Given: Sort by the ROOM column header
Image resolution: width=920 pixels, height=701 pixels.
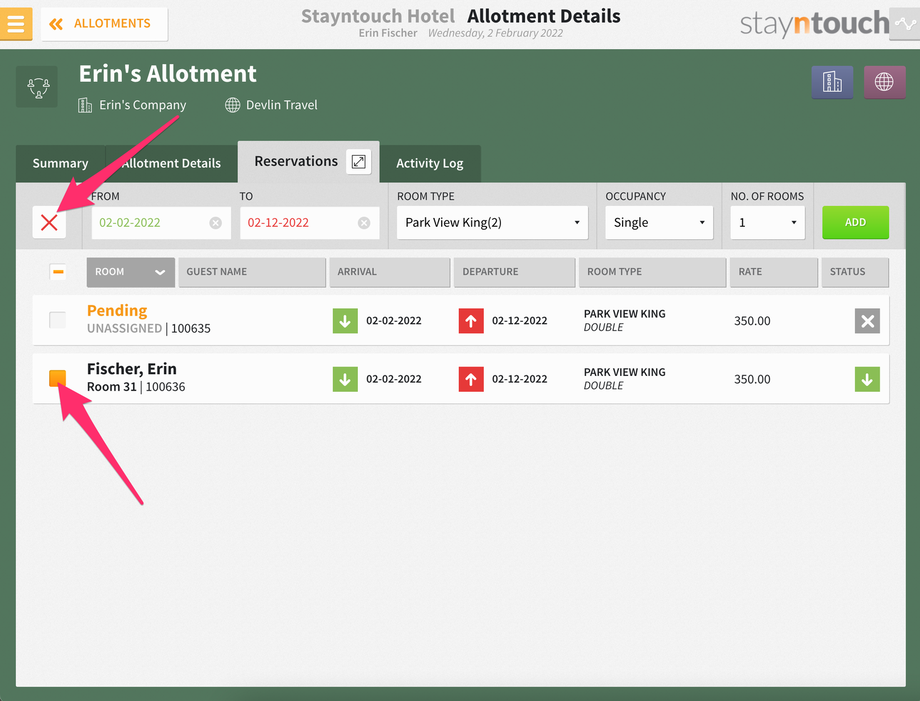Looking at the screenshot, I should coord(130,272).
